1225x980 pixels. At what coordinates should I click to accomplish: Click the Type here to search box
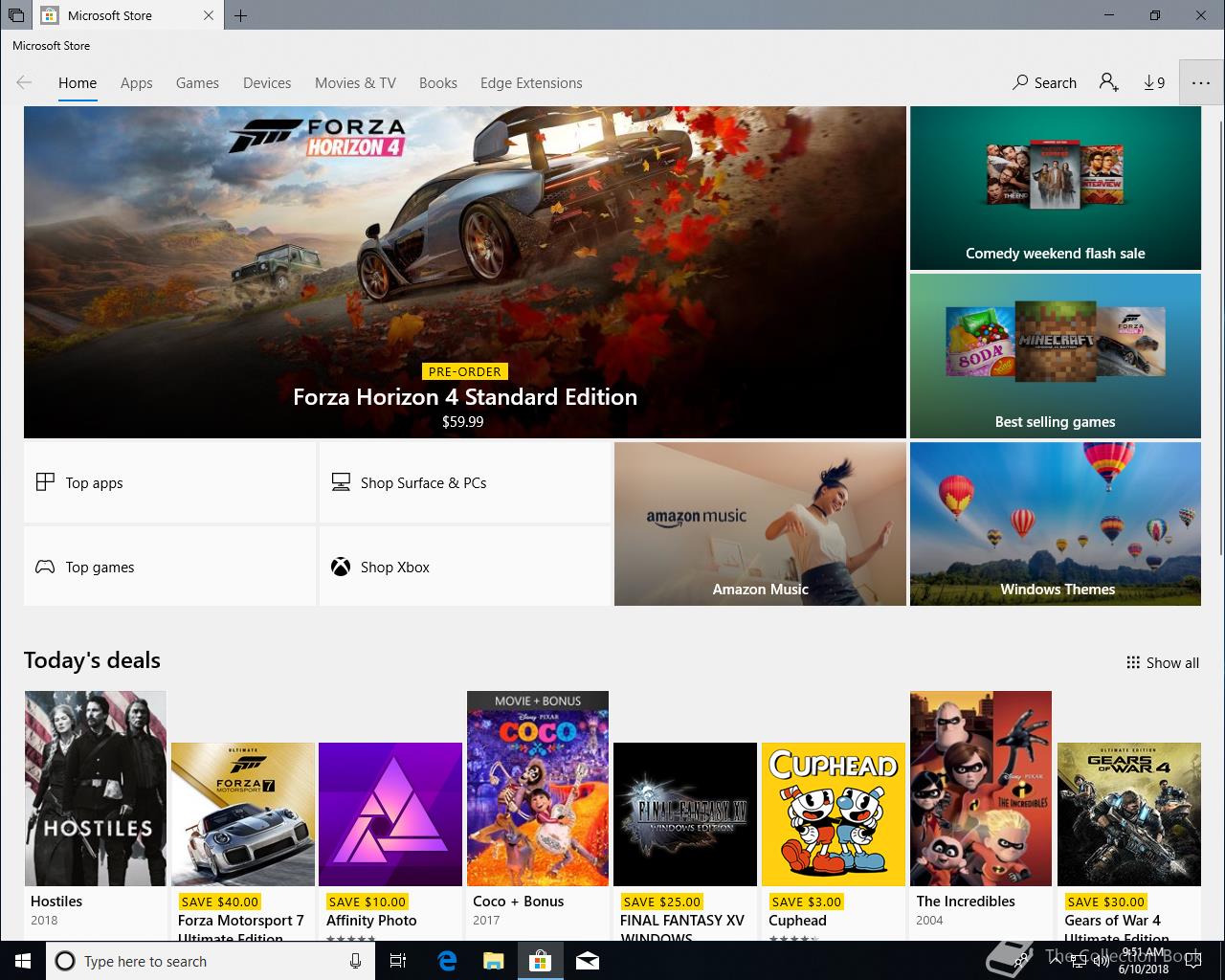click(x=209, y=961)
